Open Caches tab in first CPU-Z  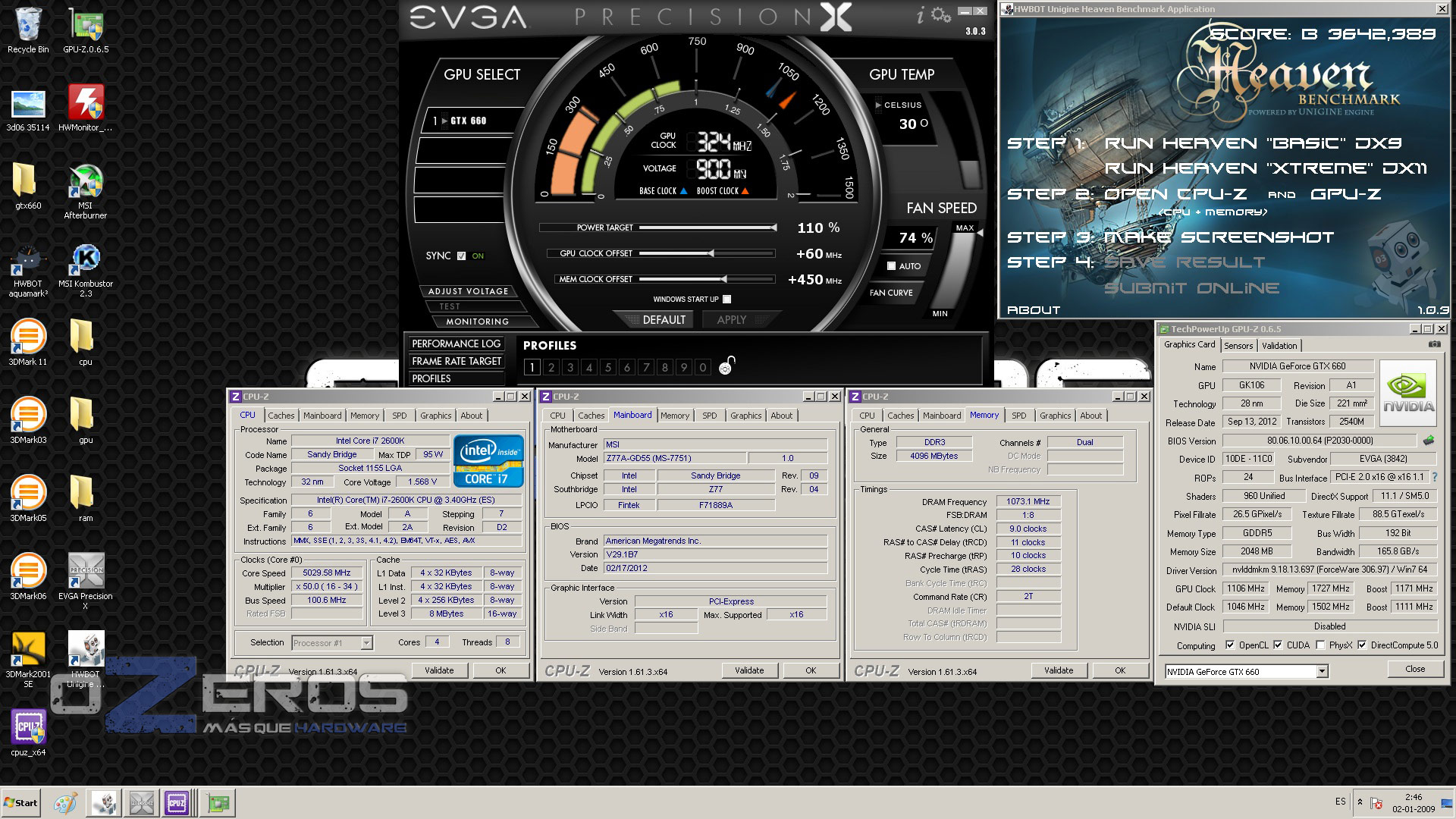281,416
